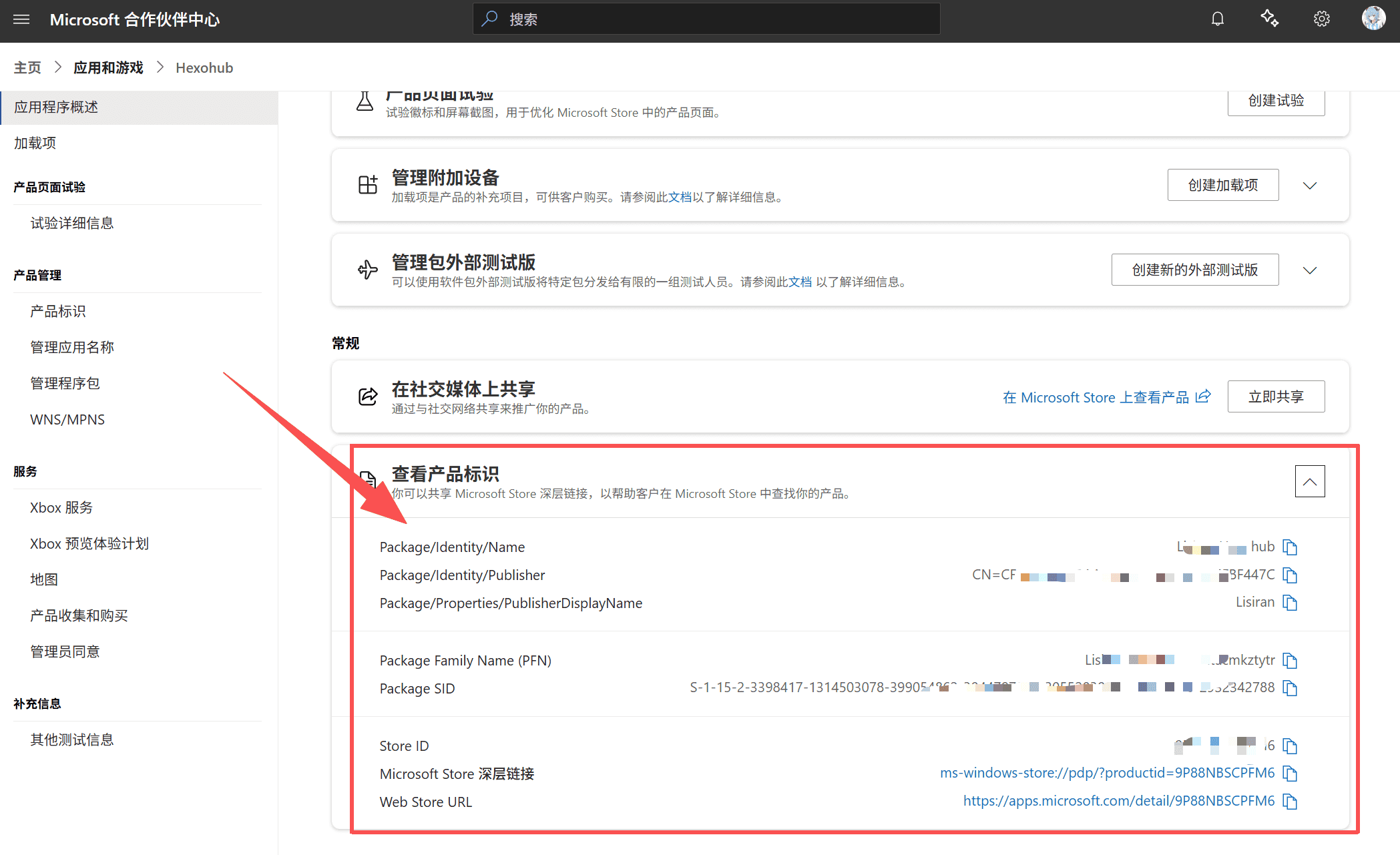Click the 创建加载项 button
Image resolution: width=1400 pixels, height=855 pixels.
point(1222,185)
